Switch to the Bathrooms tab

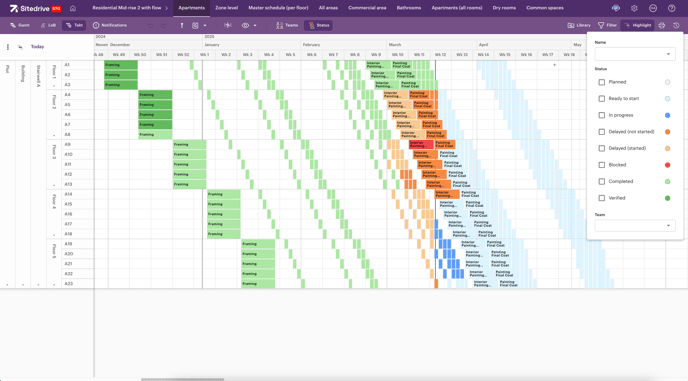pyautogui.click(x=408, y=8)
